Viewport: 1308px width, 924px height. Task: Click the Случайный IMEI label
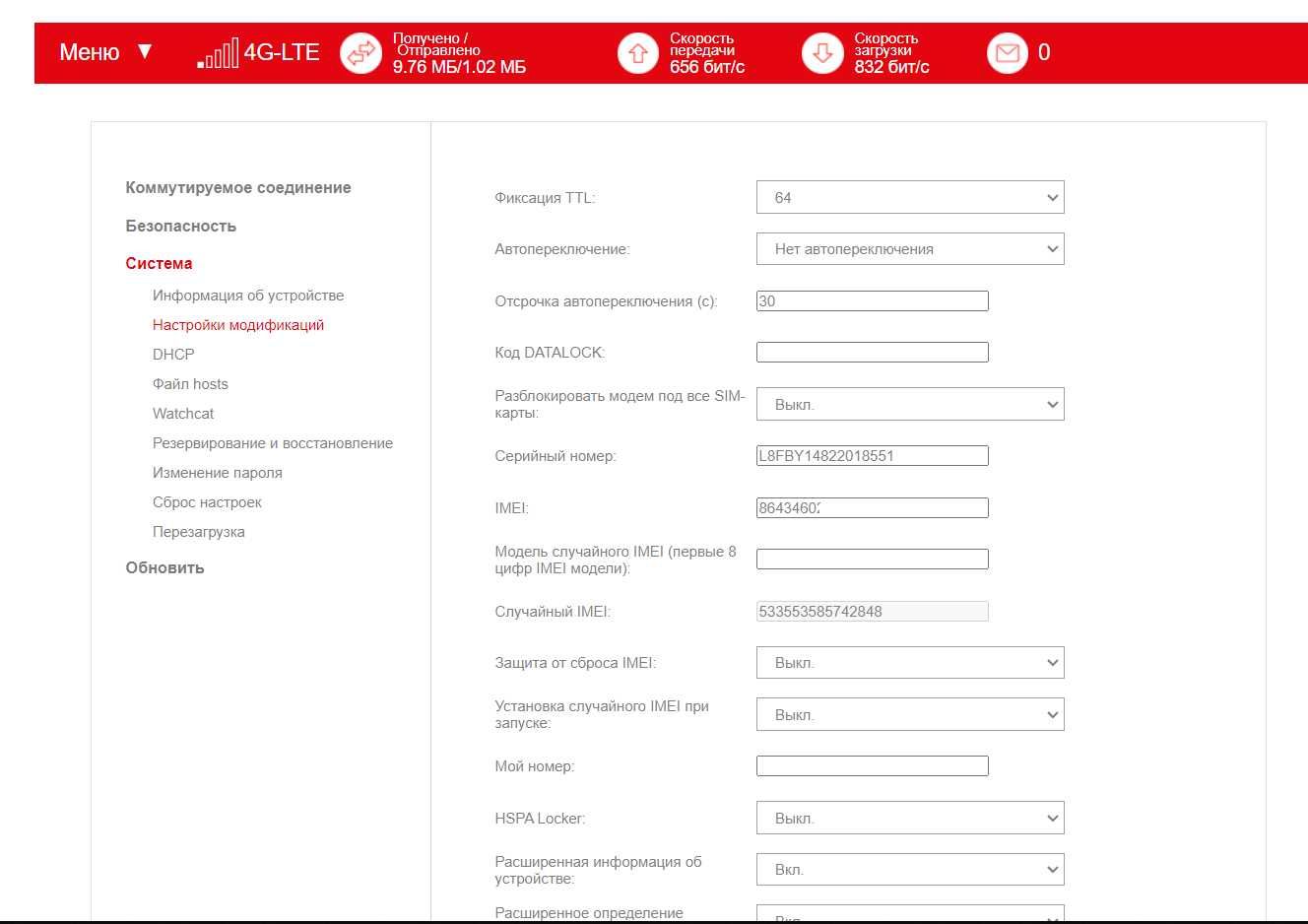pos(553,612)
